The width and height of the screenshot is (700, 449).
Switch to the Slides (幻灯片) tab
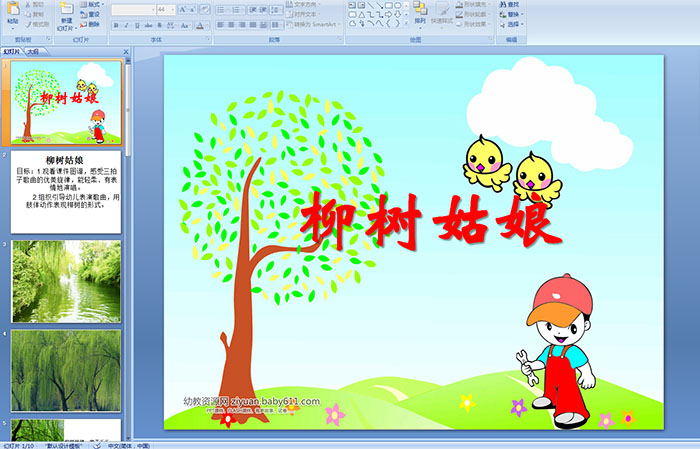[12, 52]
